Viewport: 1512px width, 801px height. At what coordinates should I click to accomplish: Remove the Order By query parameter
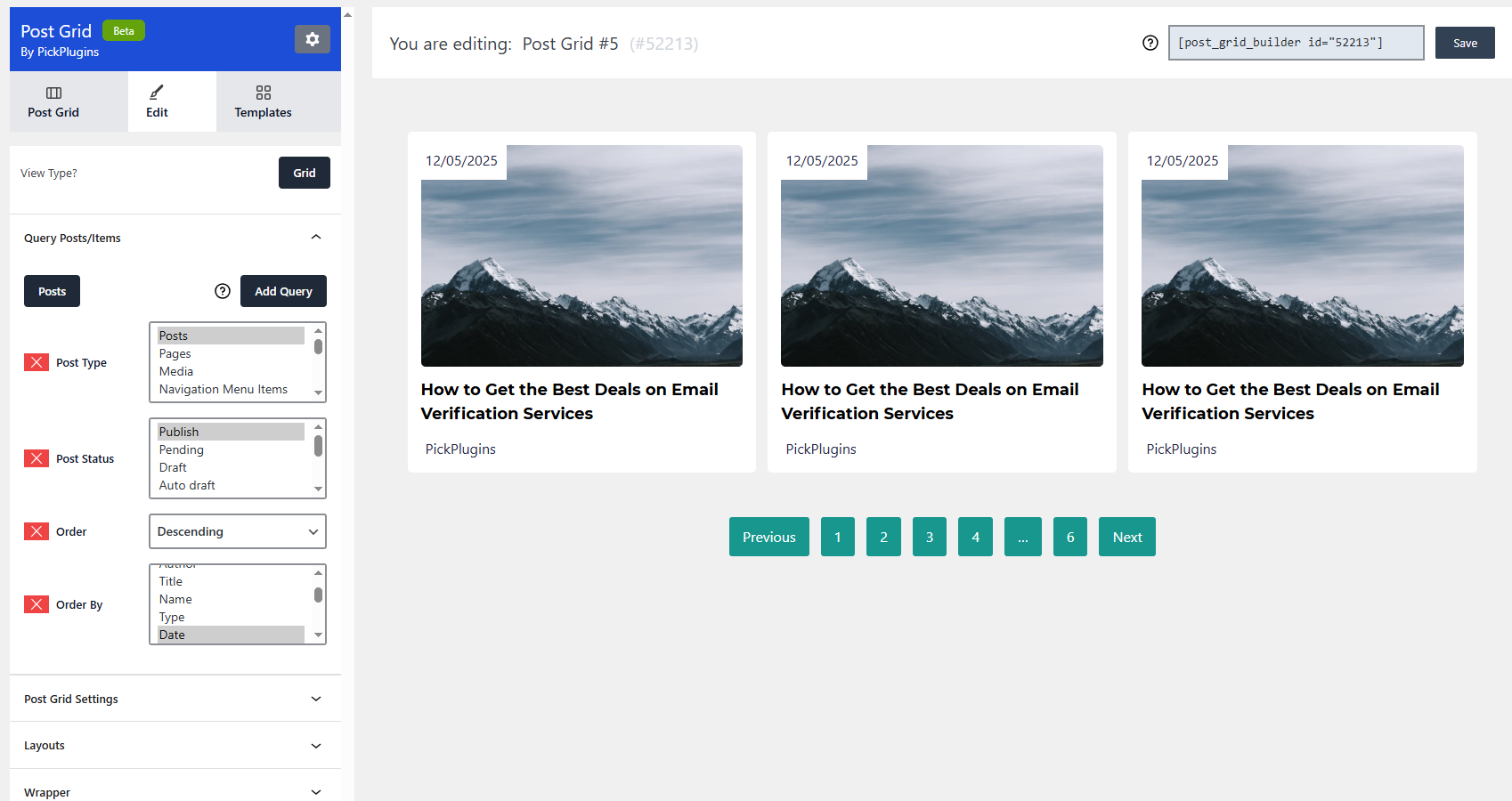point(37,604)
